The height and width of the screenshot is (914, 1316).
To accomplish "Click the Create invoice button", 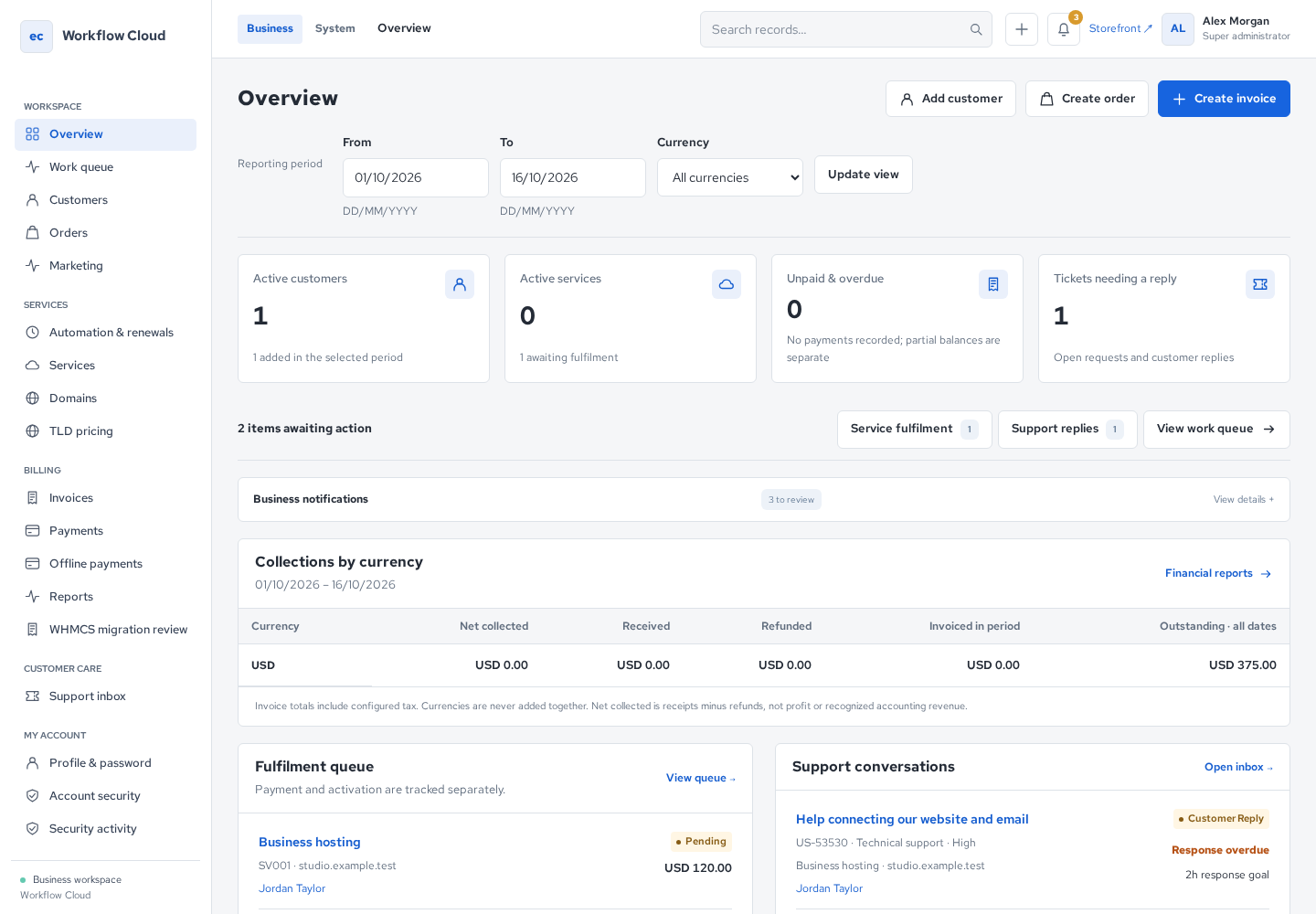I will (1224, 99).
